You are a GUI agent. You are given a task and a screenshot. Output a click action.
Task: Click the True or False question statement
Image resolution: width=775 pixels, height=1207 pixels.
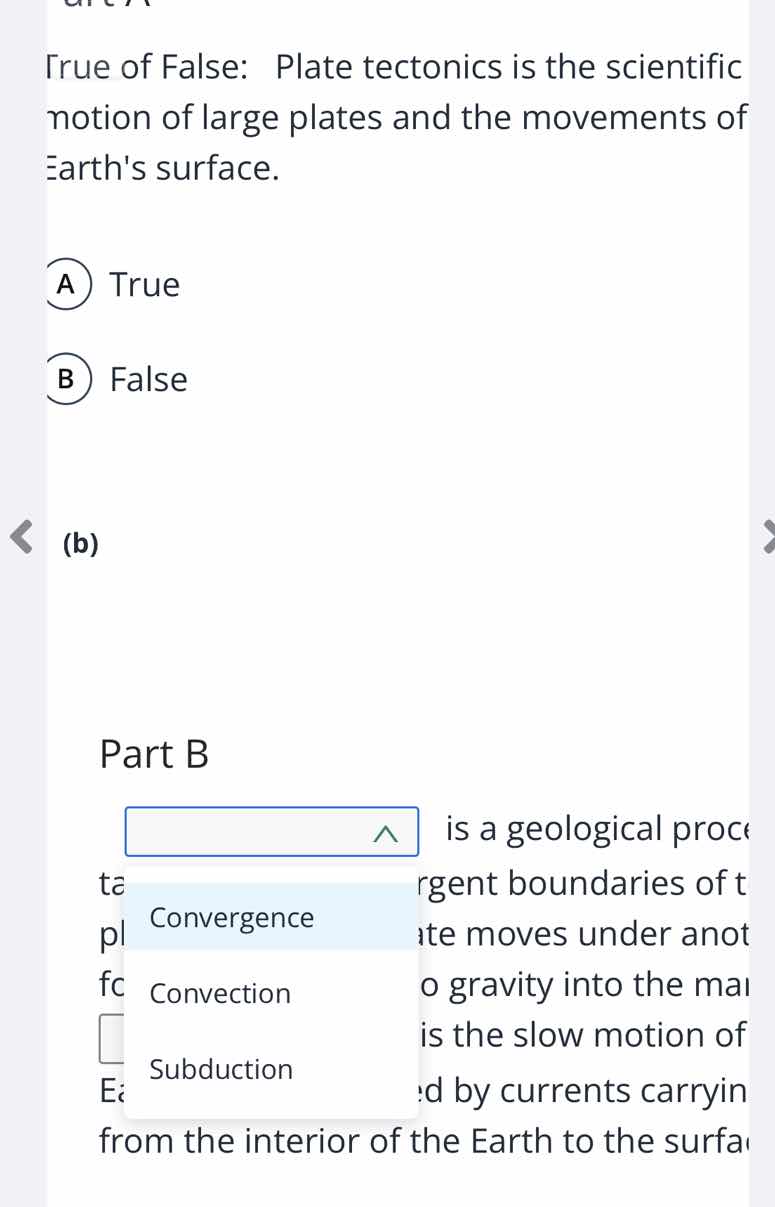(x=390, y=117)
